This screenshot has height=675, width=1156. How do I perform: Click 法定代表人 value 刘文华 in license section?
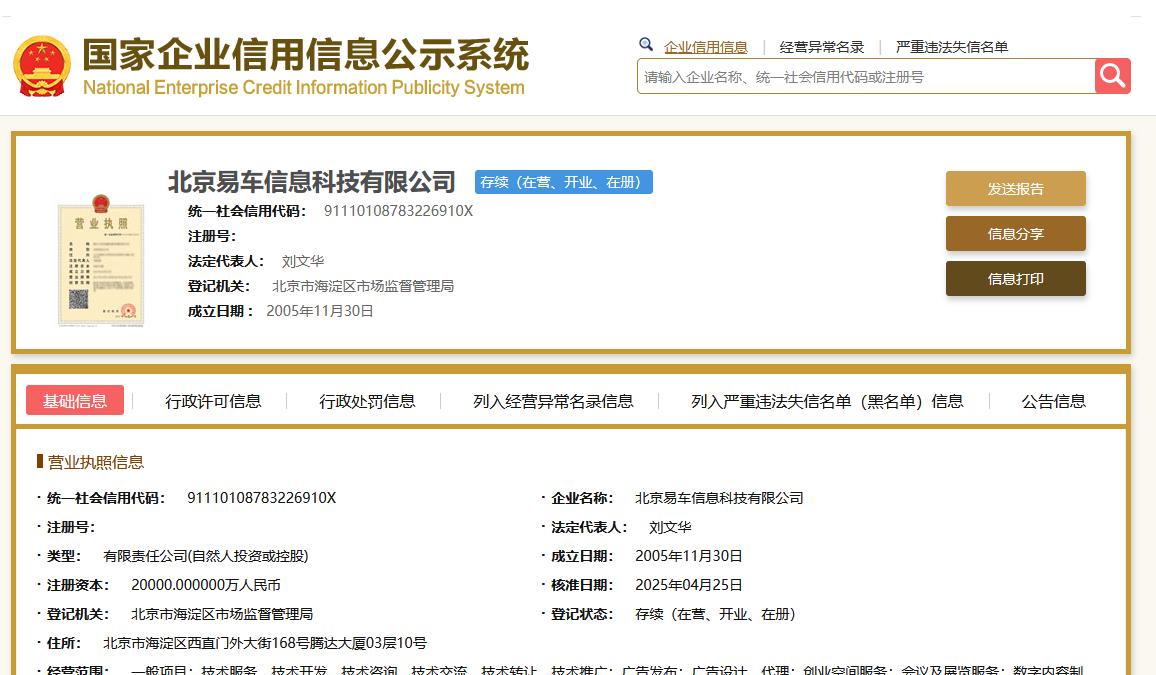click(x=670, y=527)
